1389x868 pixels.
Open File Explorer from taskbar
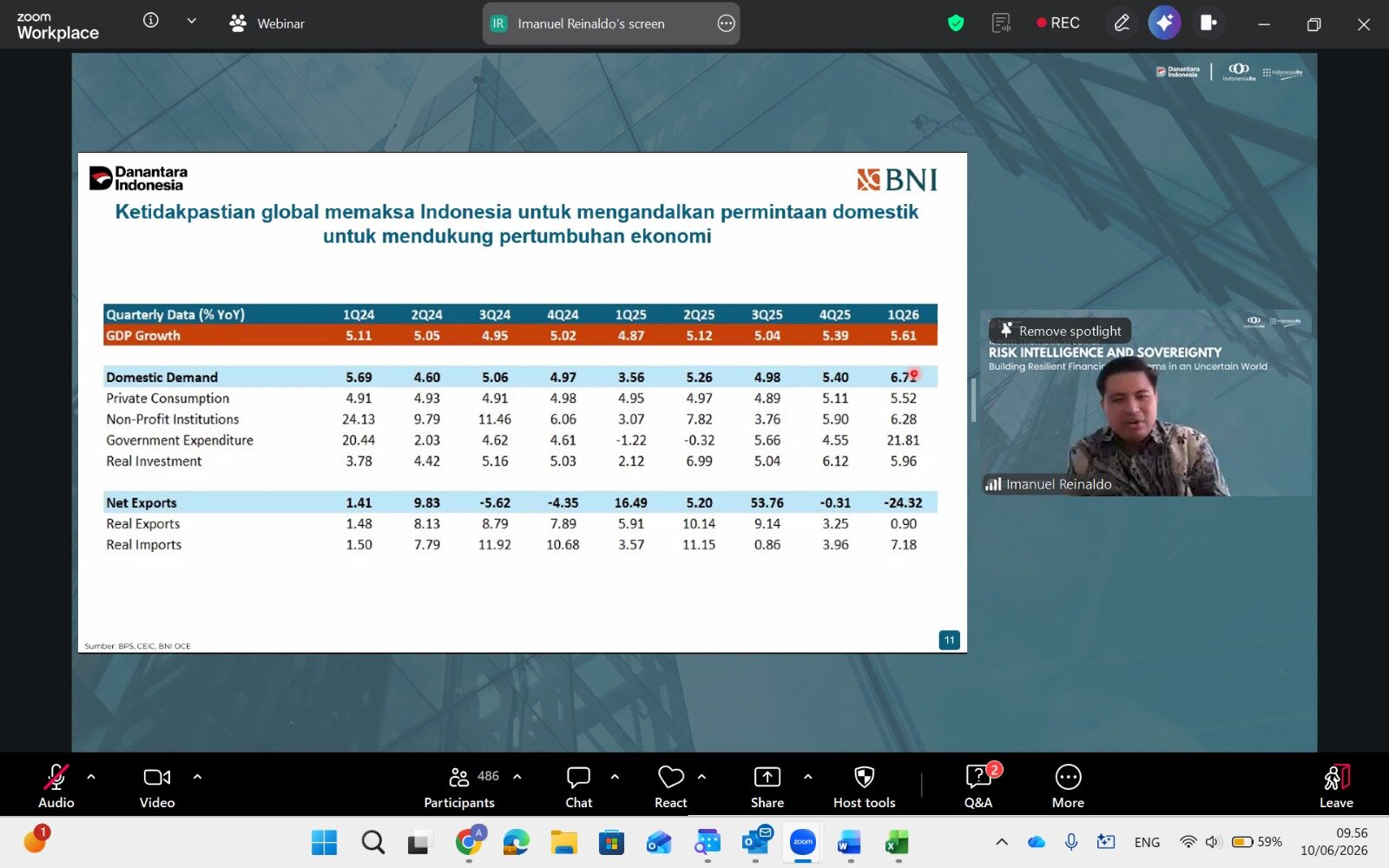563,842
